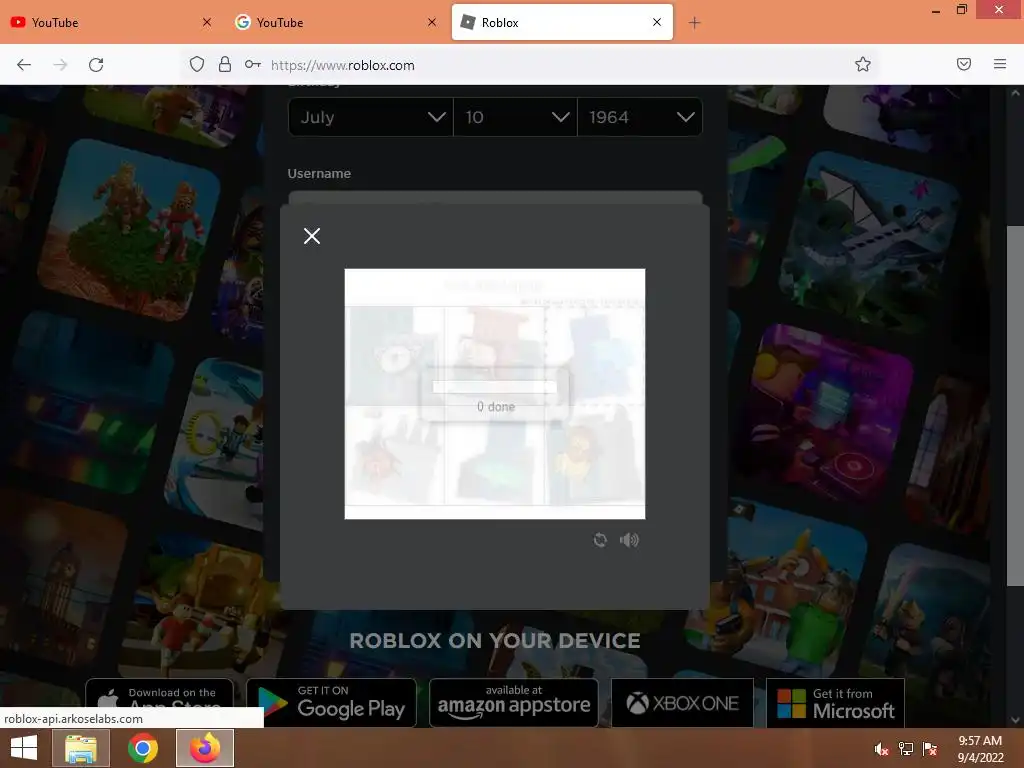
Task: Open network status tray icon
Action: click(906, 749)
